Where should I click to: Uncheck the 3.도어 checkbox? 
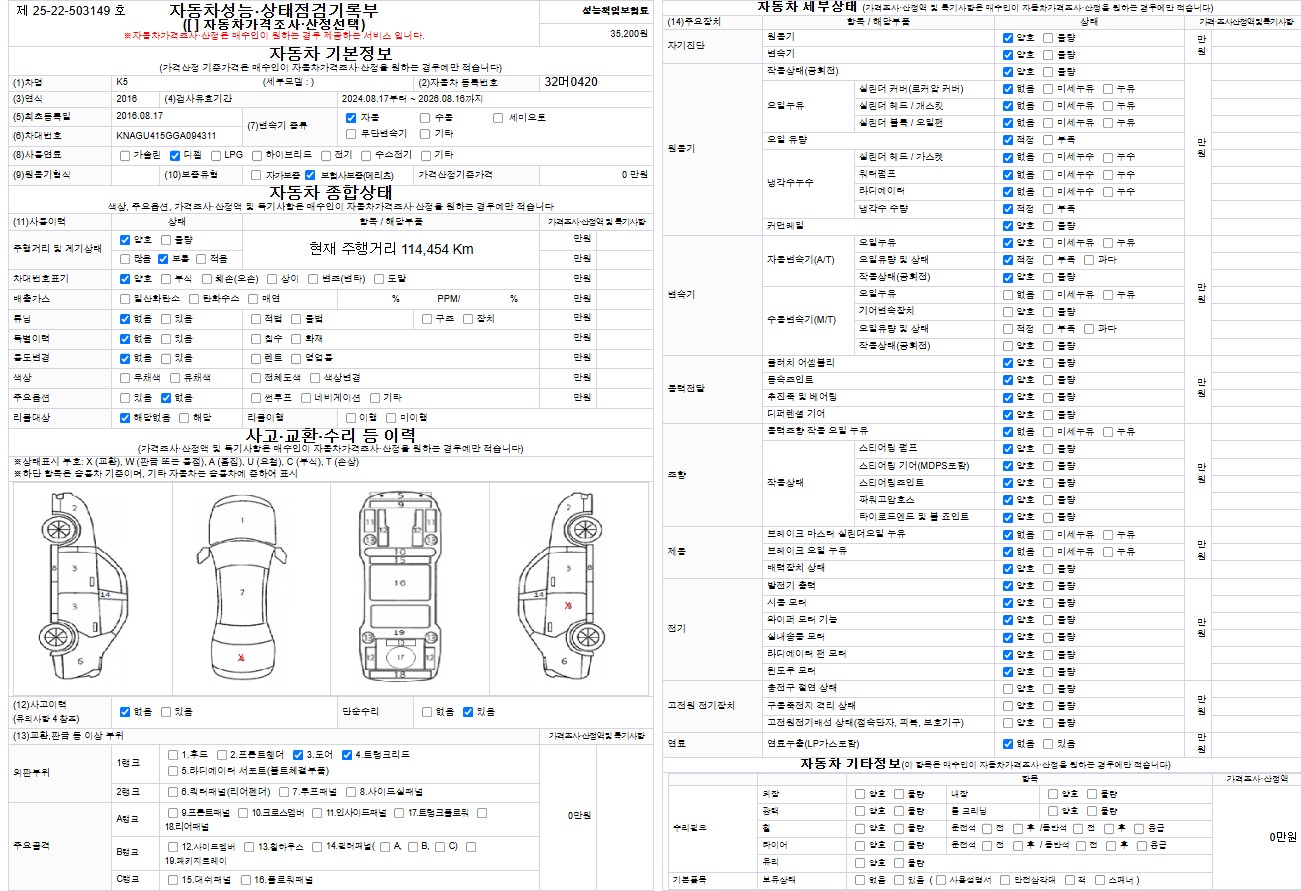(x=298, y=755)
